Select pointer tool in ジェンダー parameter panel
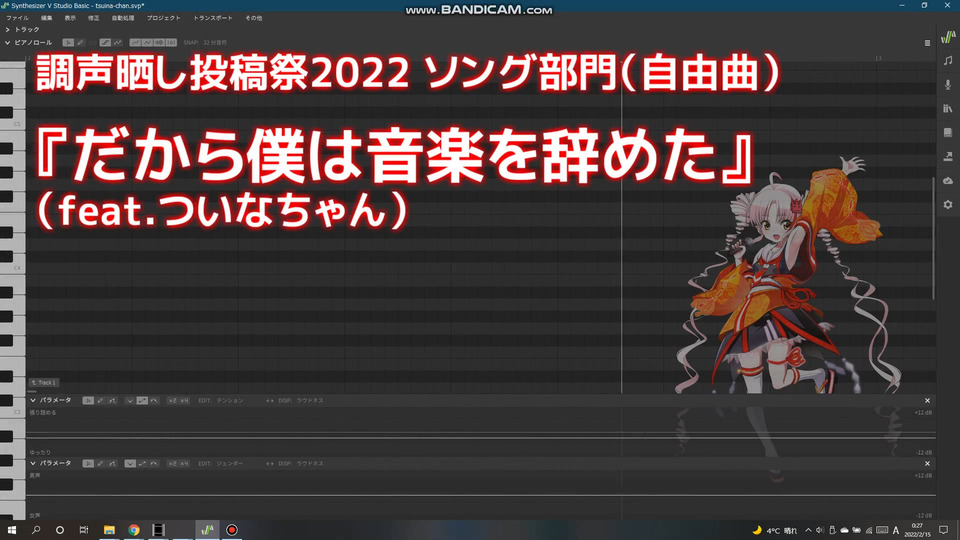This screenshot has height=540, width=960. [x=88, y=463]
